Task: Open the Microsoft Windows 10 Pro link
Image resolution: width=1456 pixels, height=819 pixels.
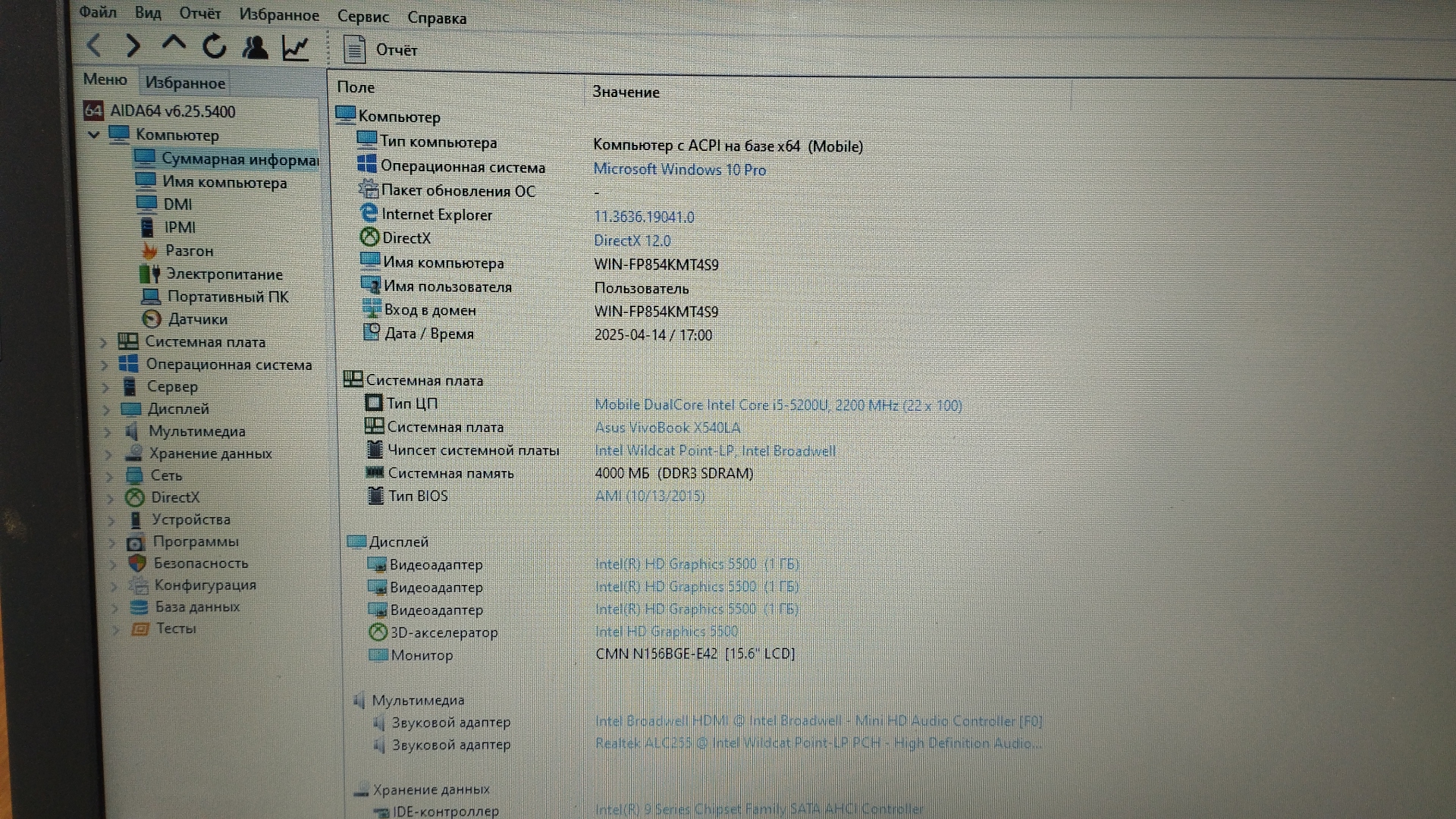Action: coord(679,170)
